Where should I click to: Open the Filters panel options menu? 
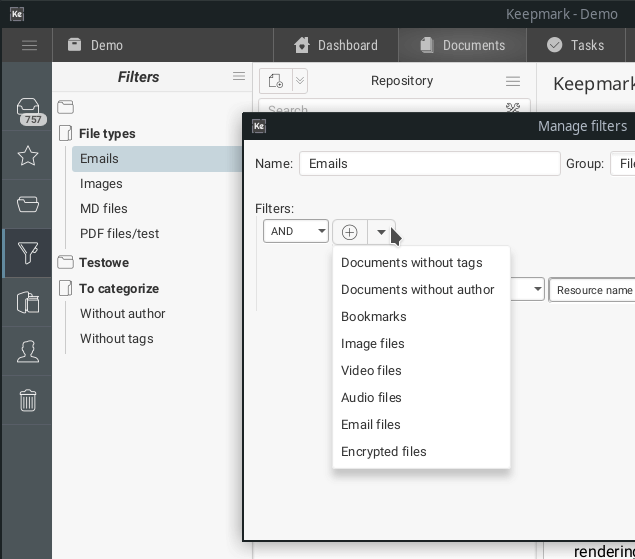239,77
